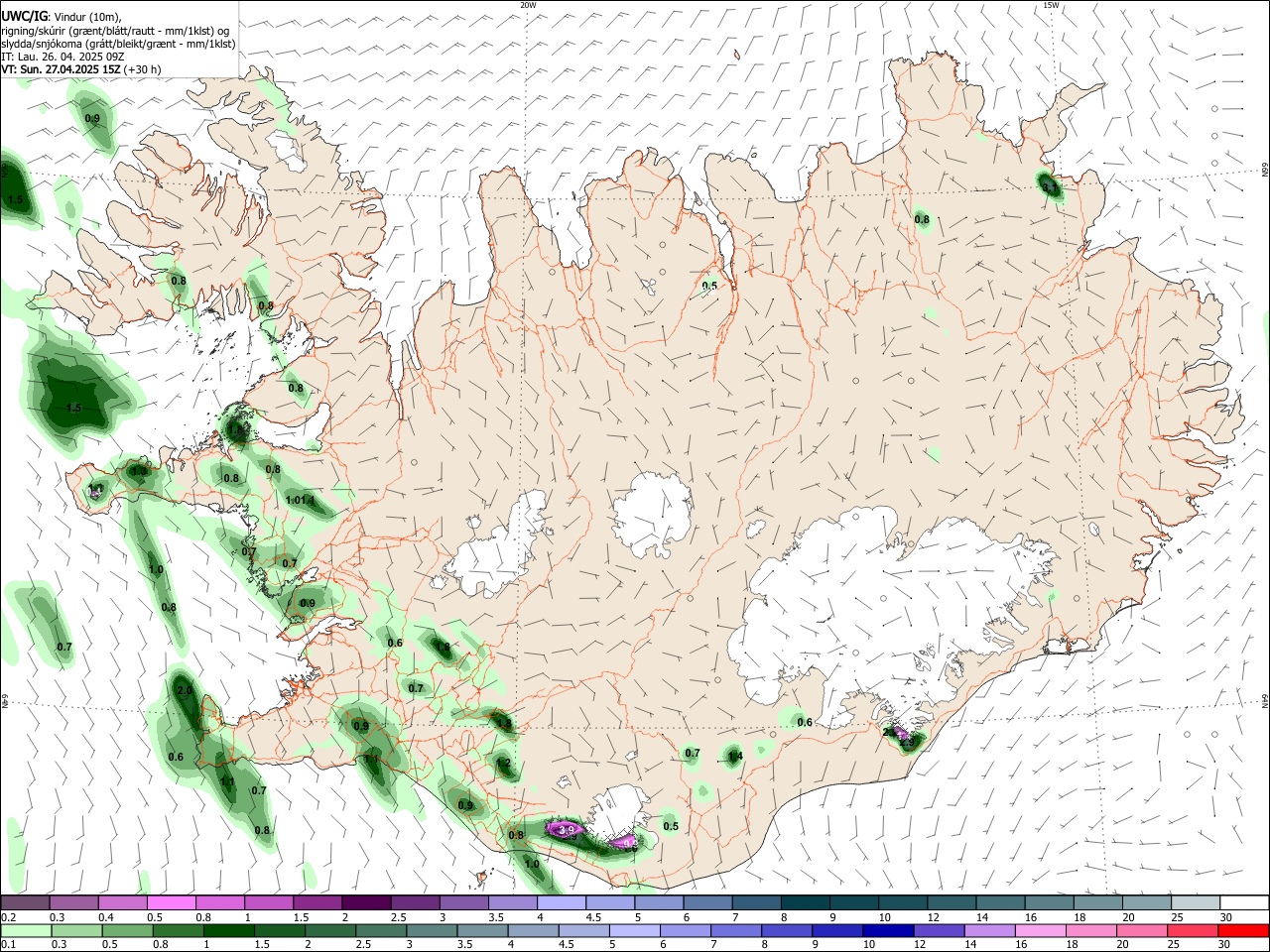Select the pale green 0.1 rain scale swatch

coord(26,930)
